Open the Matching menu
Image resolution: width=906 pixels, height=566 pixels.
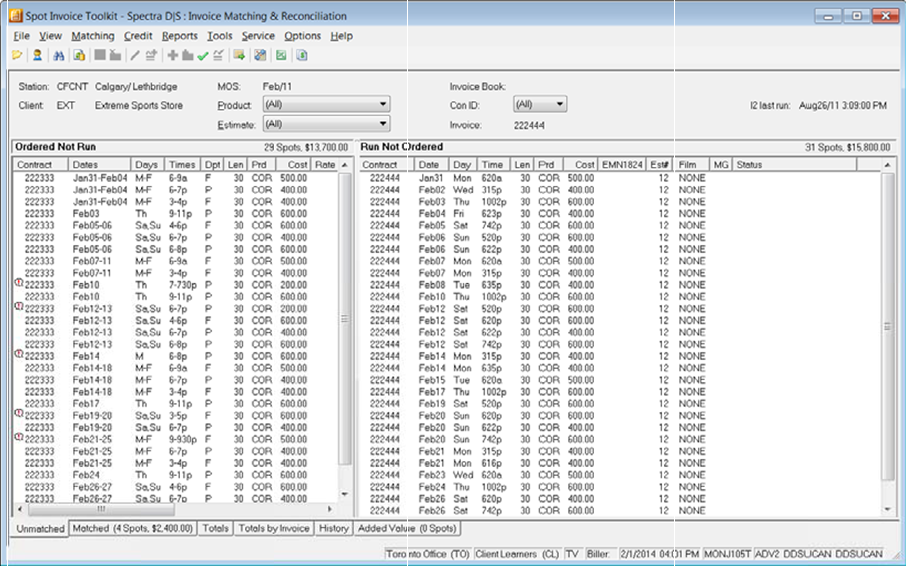click(92, 36)
